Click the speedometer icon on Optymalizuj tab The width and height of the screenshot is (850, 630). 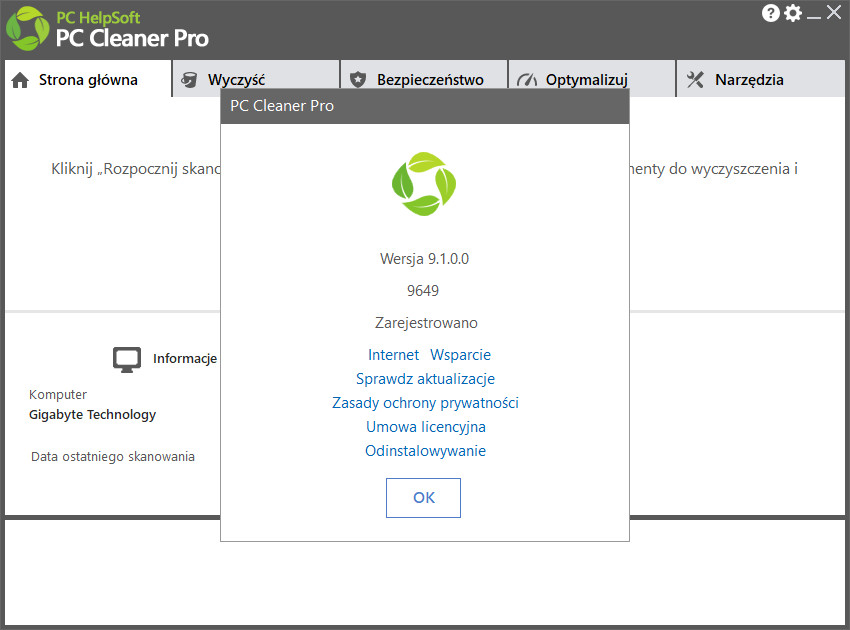point(526,80)
